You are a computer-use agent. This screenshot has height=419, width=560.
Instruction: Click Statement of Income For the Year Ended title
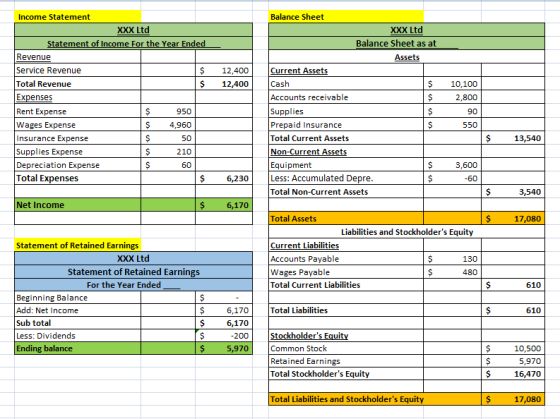[134, 44]
